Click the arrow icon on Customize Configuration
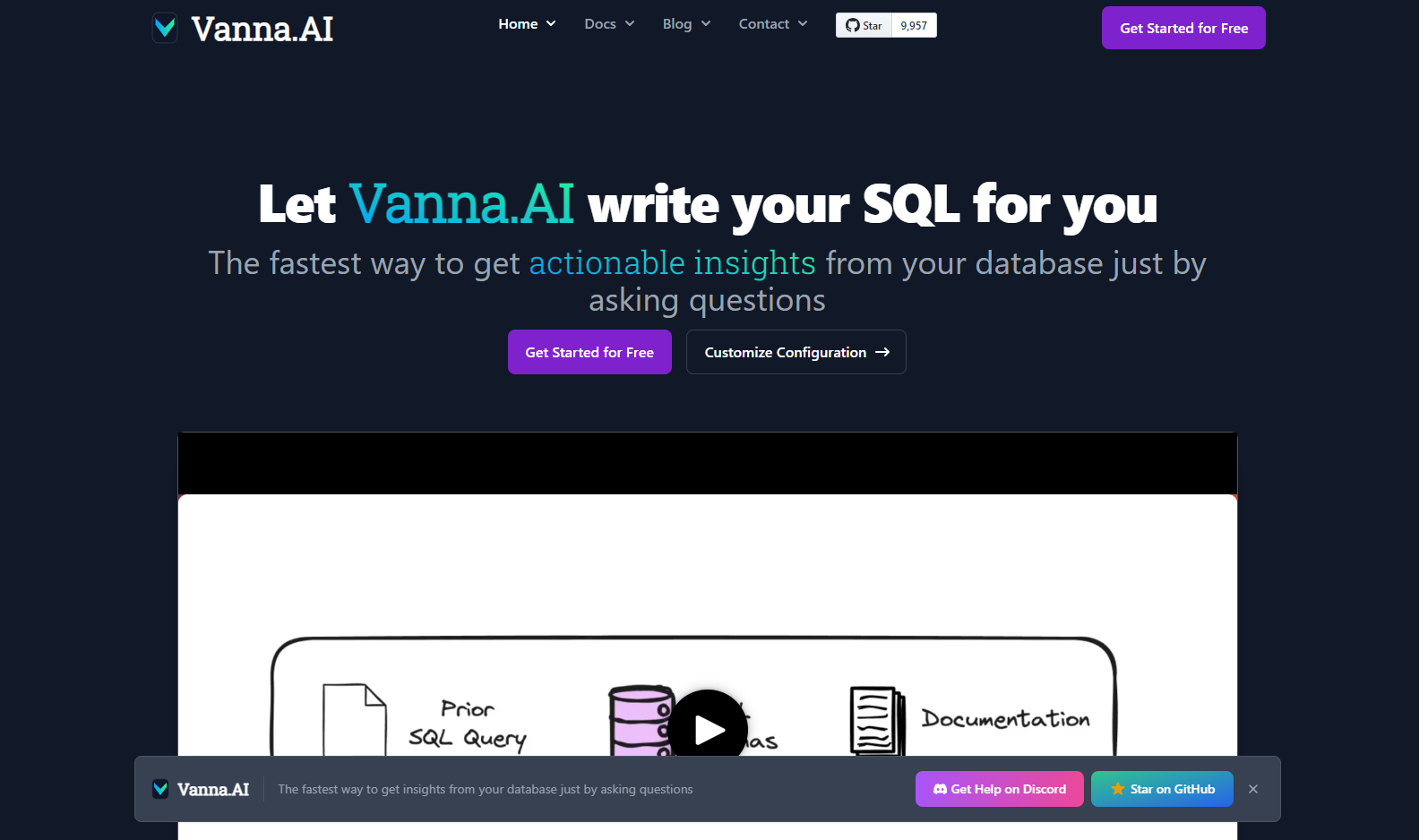Screen dimensions: 1419x840 tap(882, 352)
